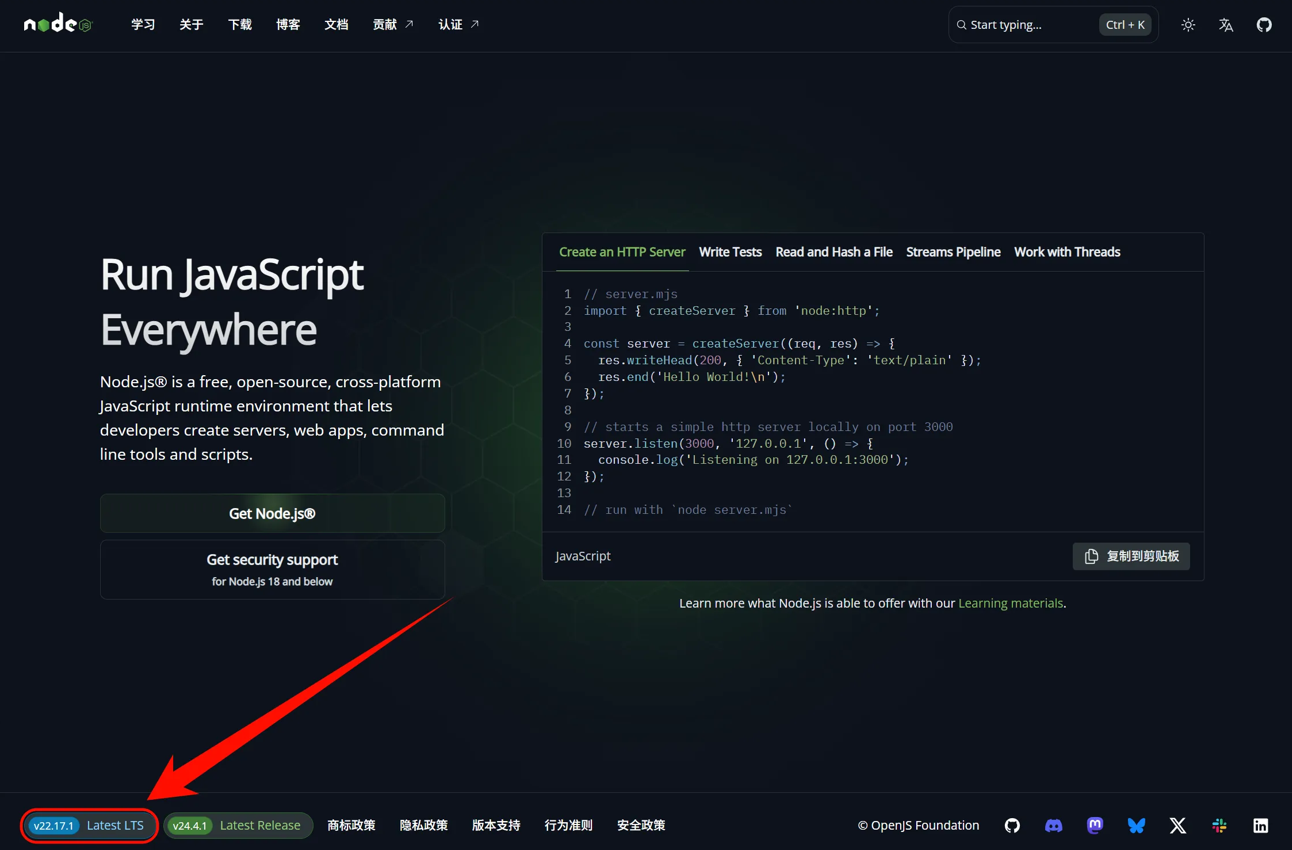Focus the Start typing search field
The width and height of the screenshot is (1292, 850).
click(1053, 25)
